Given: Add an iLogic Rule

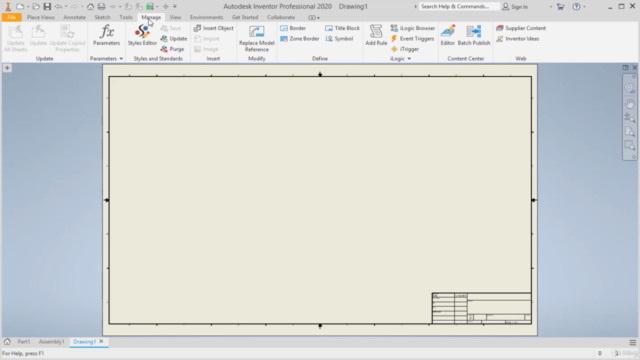Looking at the screenshot, I should tap(376, 35).
